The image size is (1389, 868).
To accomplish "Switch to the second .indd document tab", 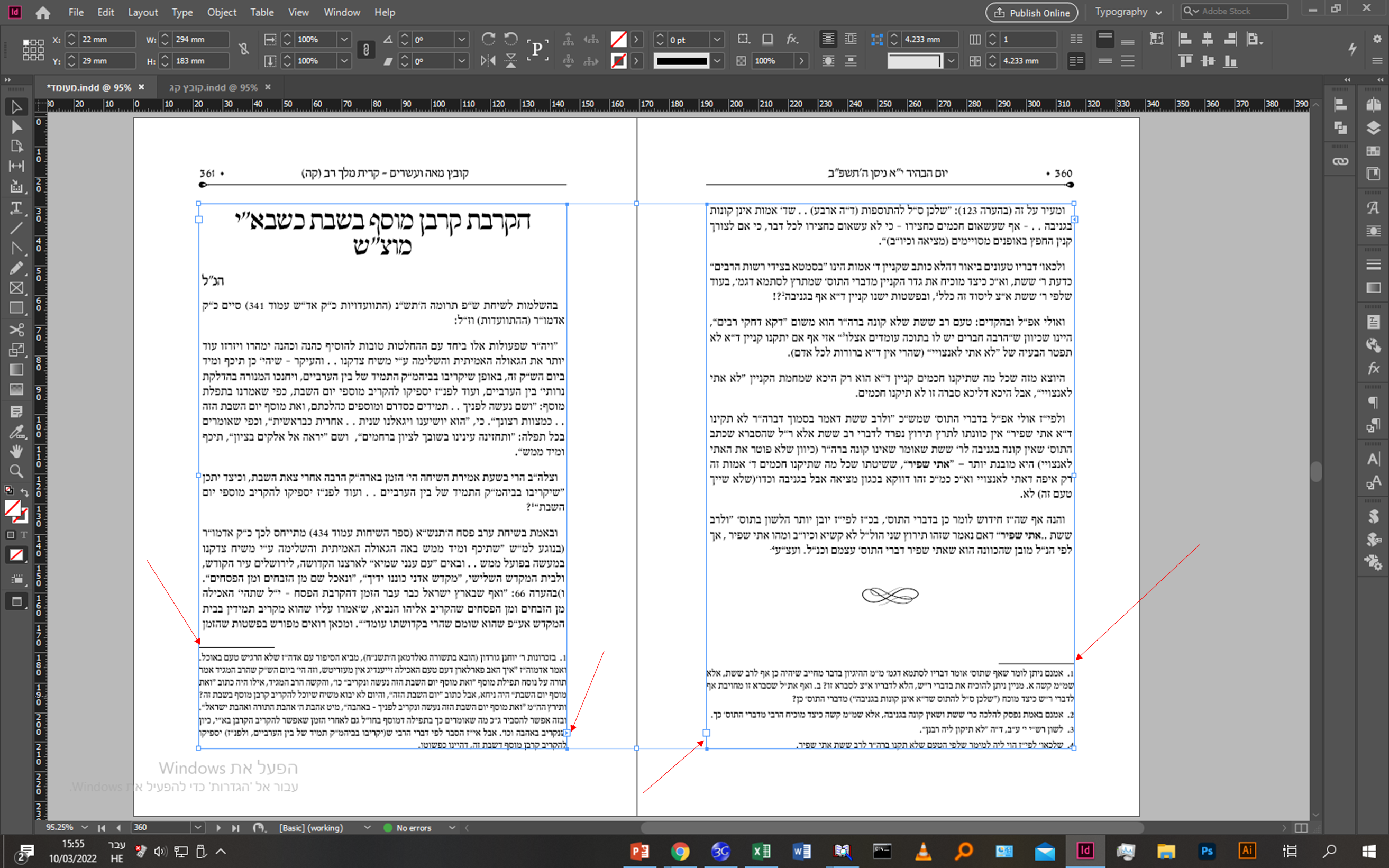I will pyautogui.click(x=213, y=87).
